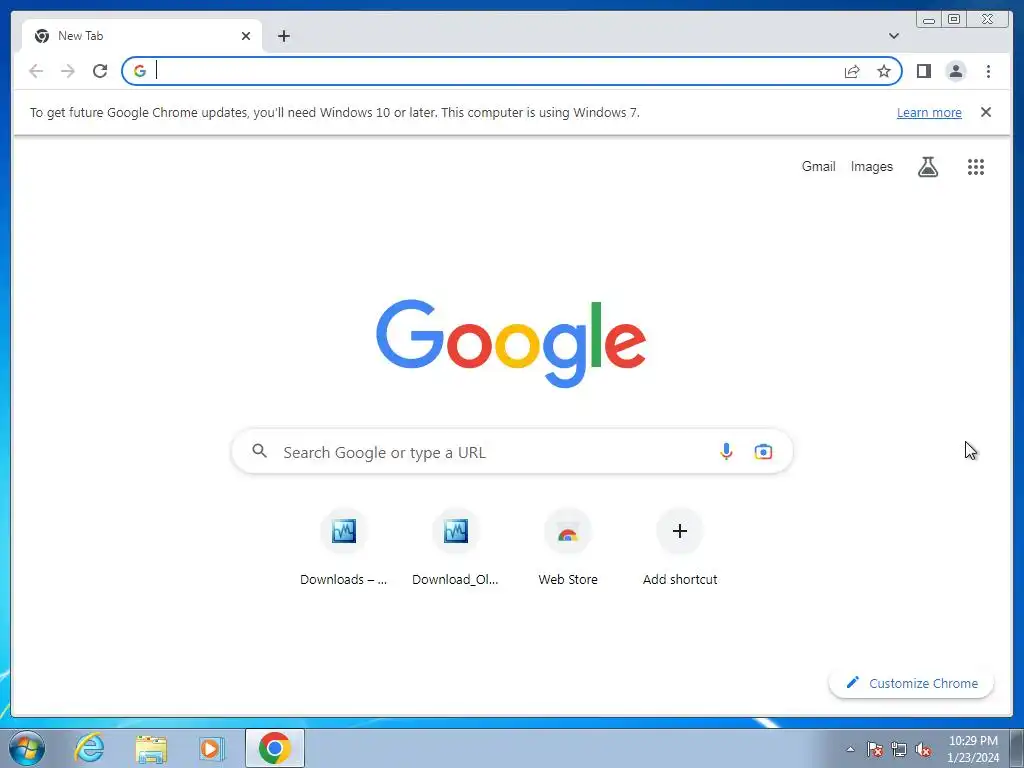The image size is (1024, 768).
Task: Click the Google logo
Action: pyautogui.click(x=511, y=343)
